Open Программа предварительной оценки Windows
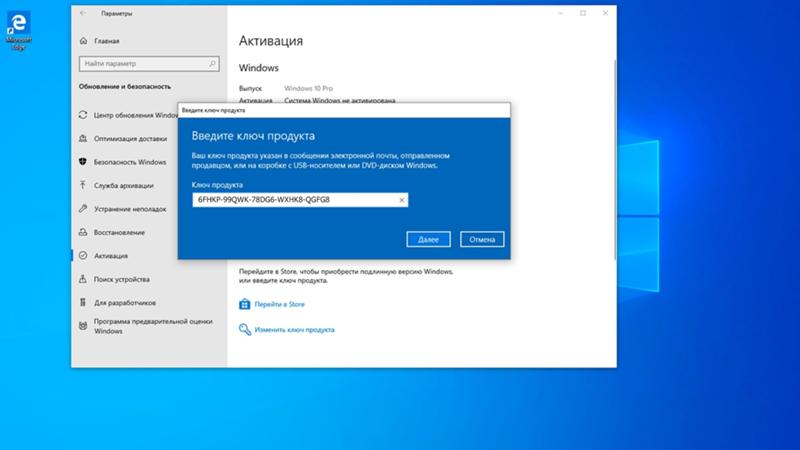This screenshot has height=450, width=800. [x=153, y=326]
